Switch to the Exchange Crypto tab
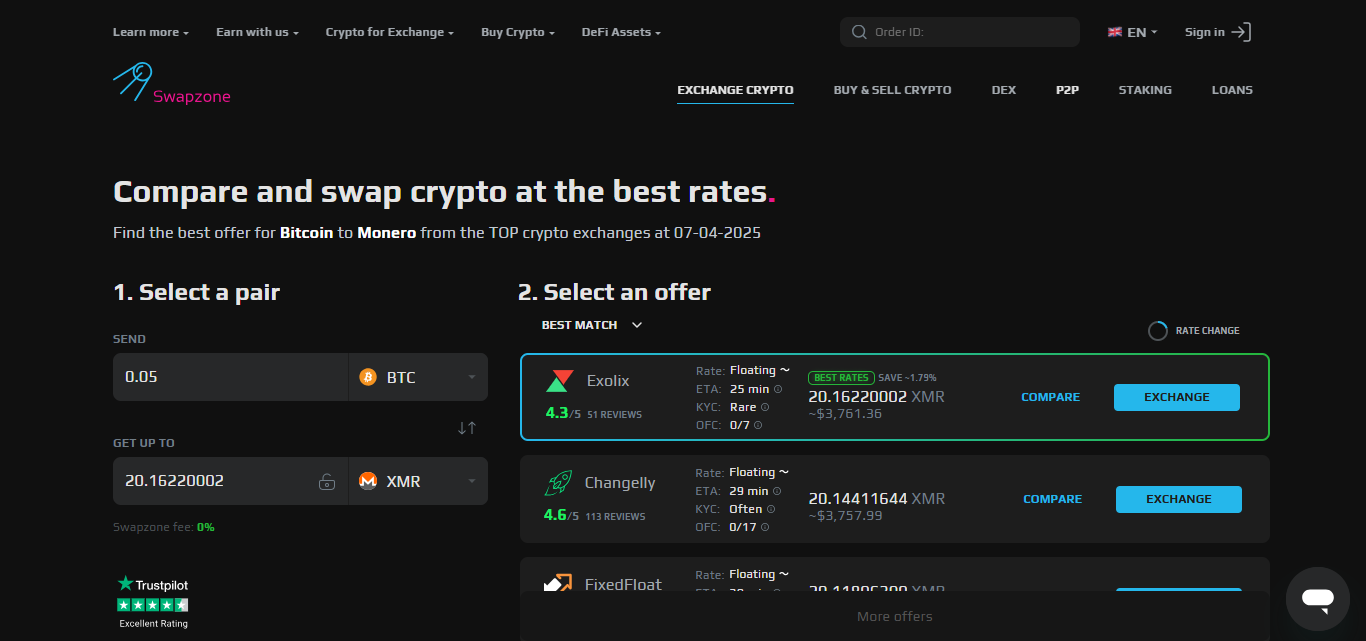The image size is (1366, 641). (735, 90)
